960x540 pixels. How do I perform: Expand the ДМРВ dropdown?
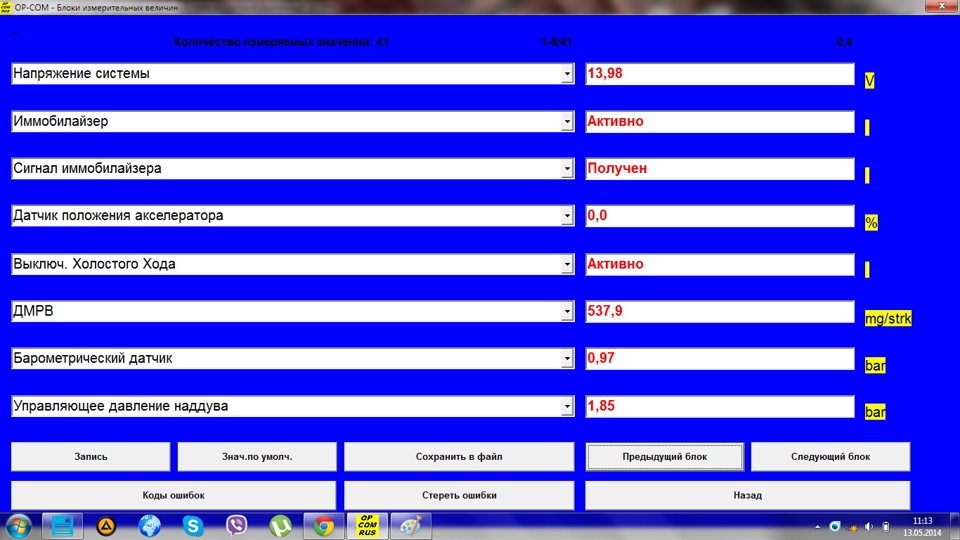coord(567,311)
